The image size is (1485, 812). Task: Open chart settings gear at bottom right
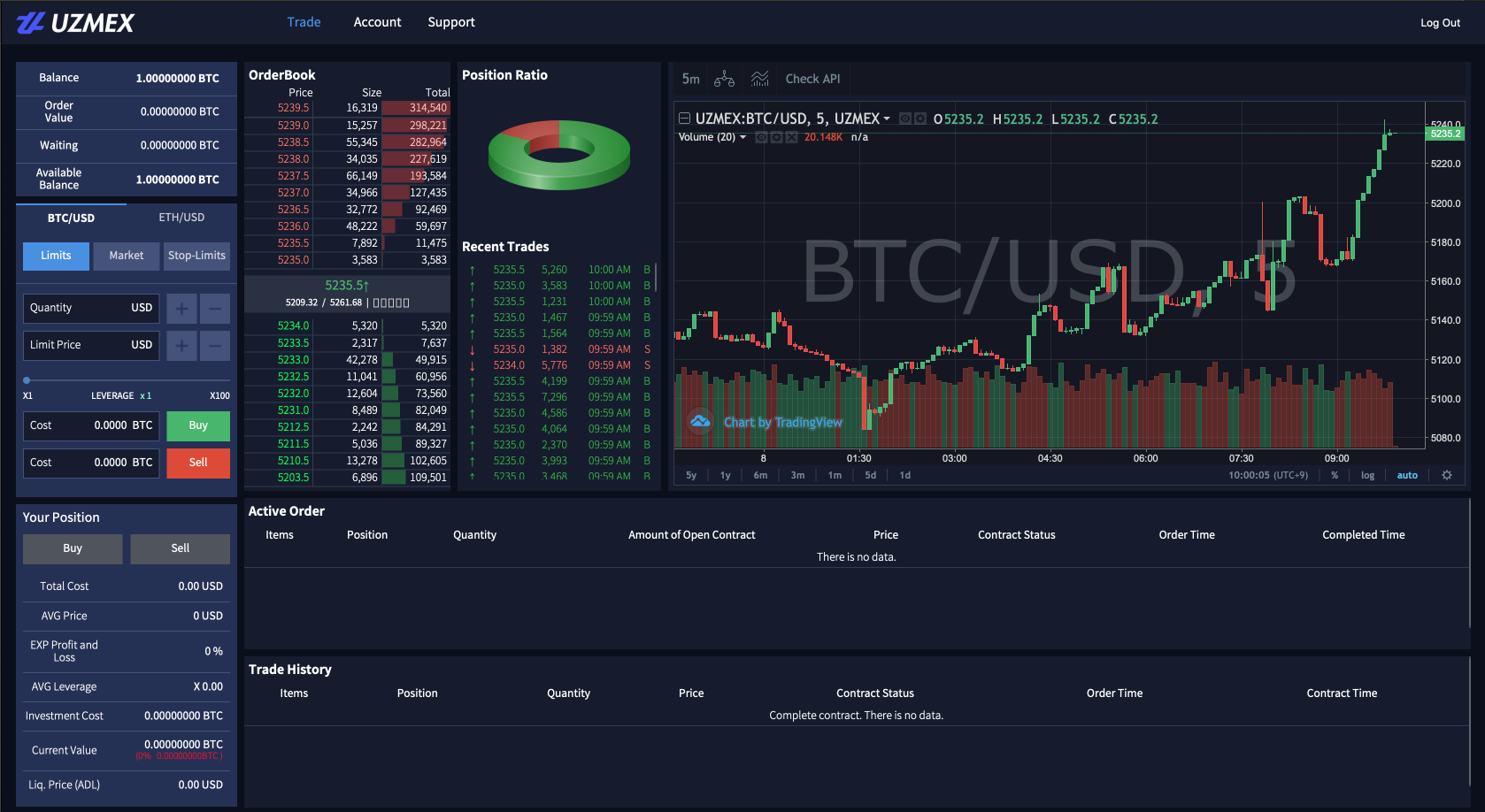[x=1447, y=475]
